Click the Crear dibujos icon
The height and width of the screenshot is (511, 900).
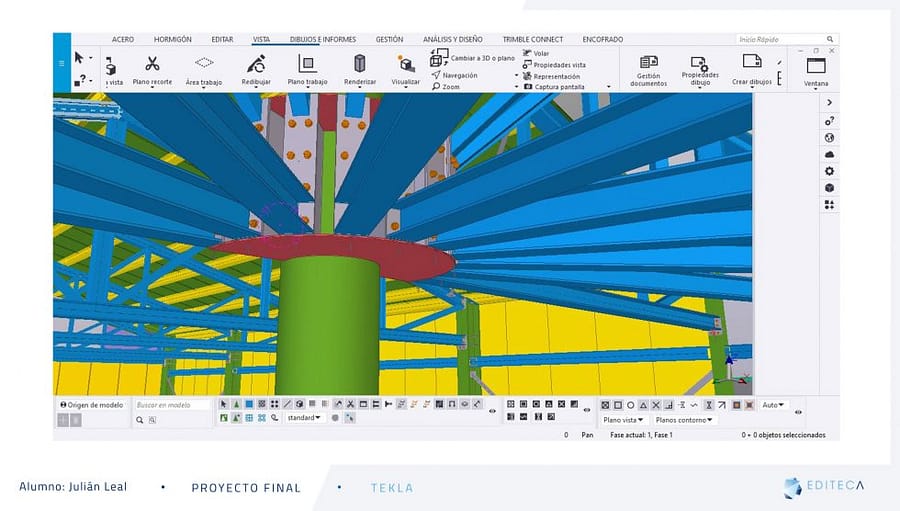click(752, 61)
